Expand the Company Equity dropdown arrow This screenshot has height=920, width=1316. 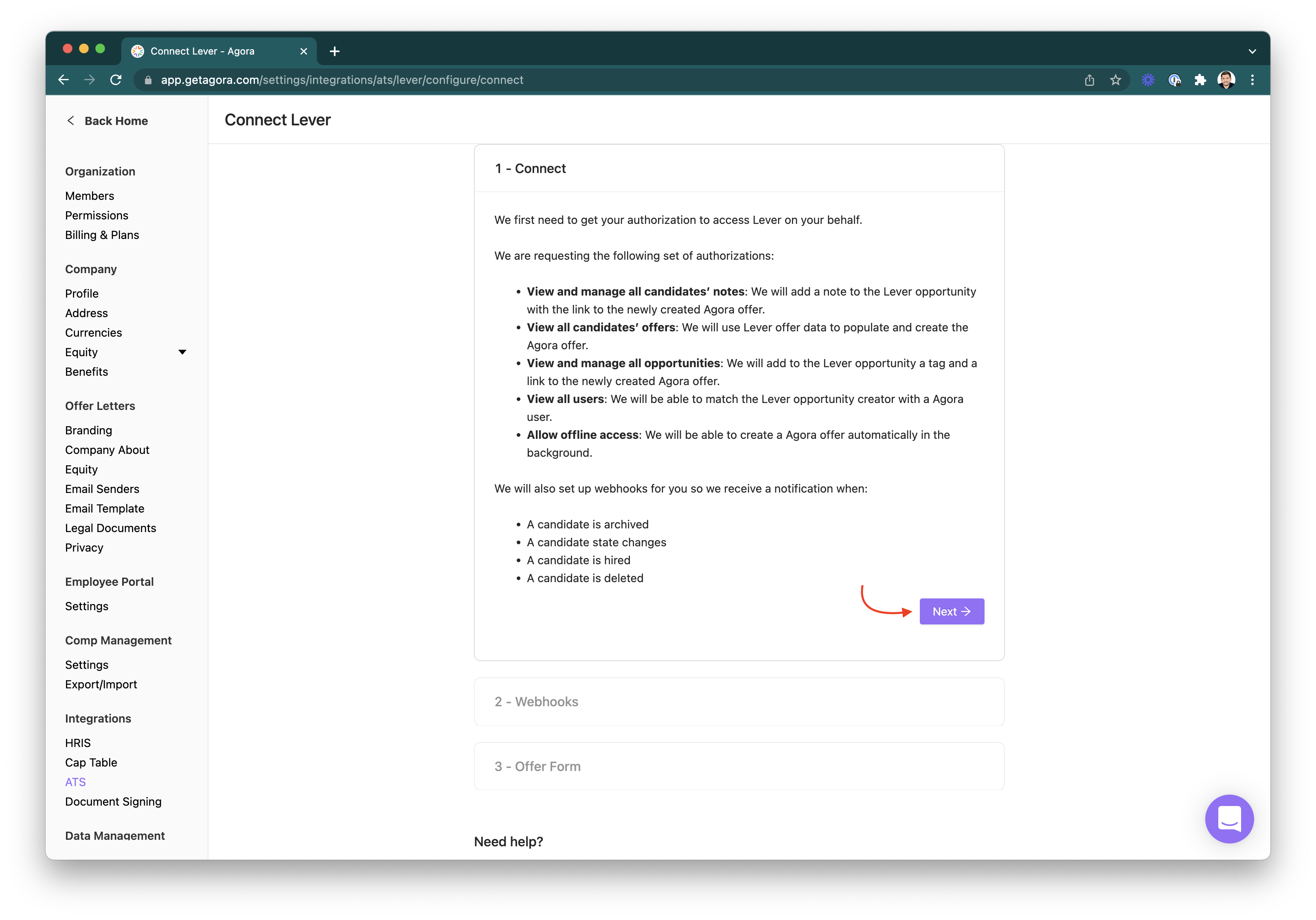[x=182, y=352]
